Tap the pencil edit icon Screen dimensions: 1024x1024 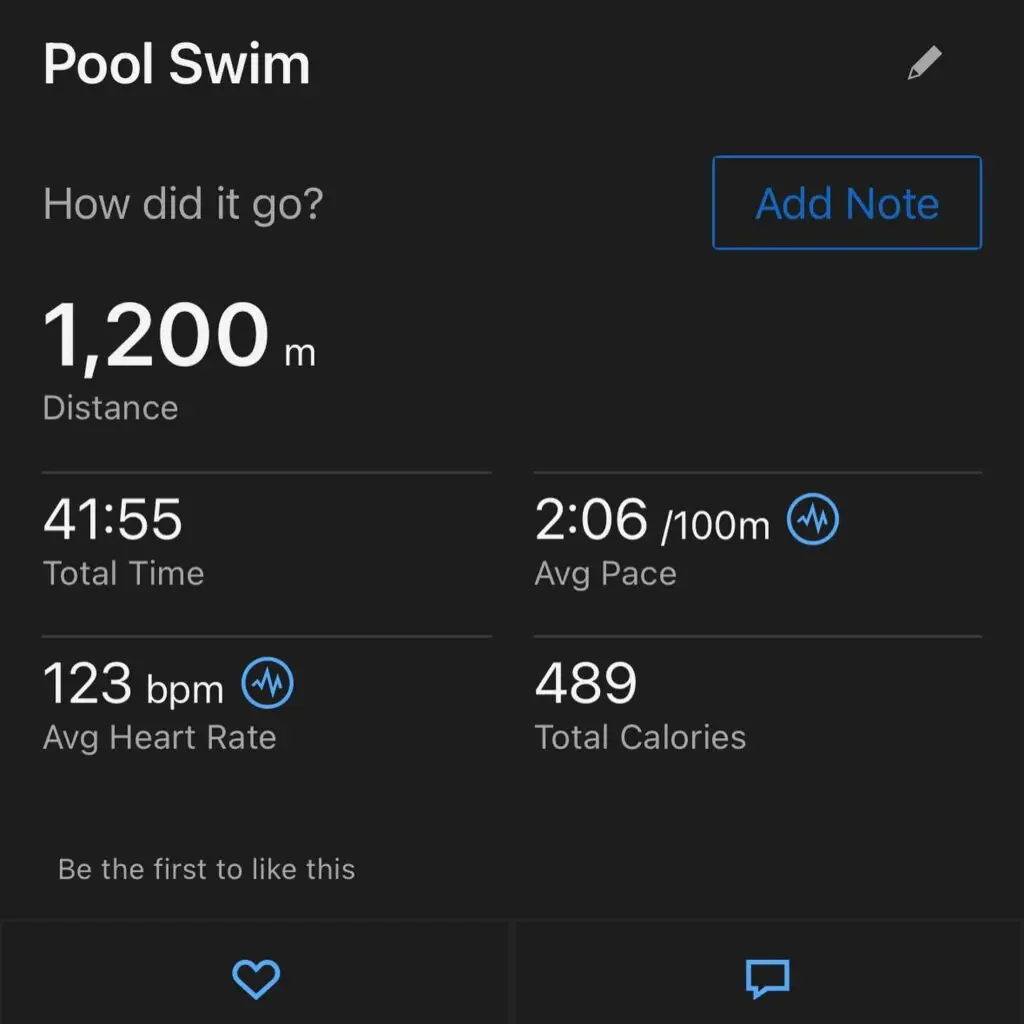(924, 65)
